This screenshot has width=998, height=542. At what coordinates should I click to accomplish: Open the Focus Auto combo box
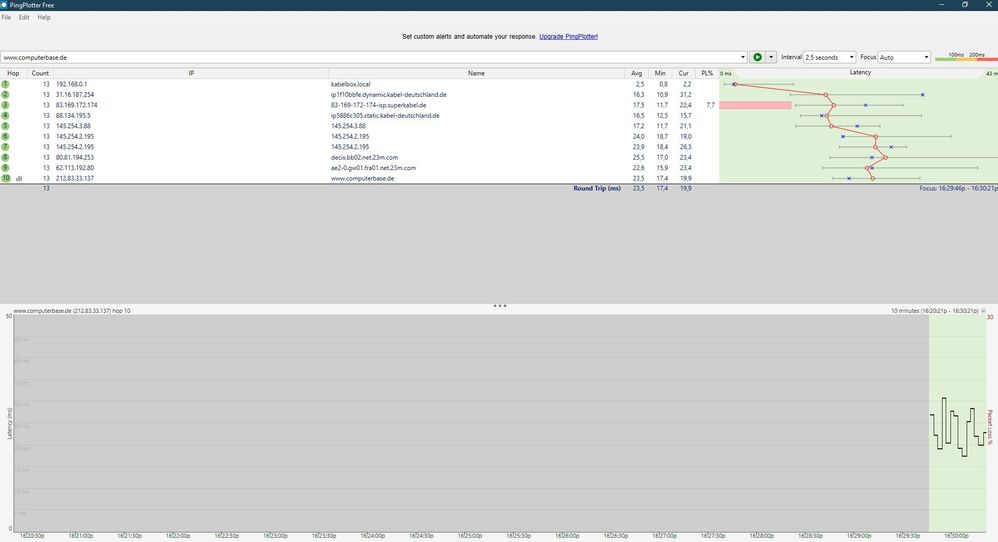(904, 57)
